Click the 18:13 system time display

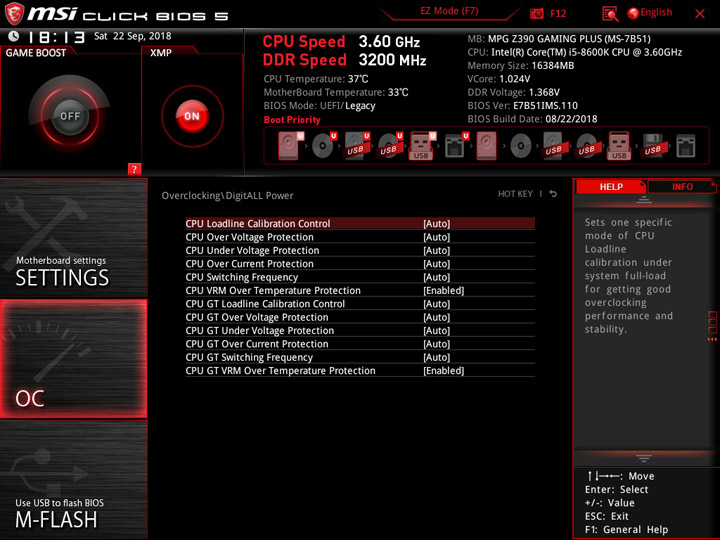tap(56, 37)
